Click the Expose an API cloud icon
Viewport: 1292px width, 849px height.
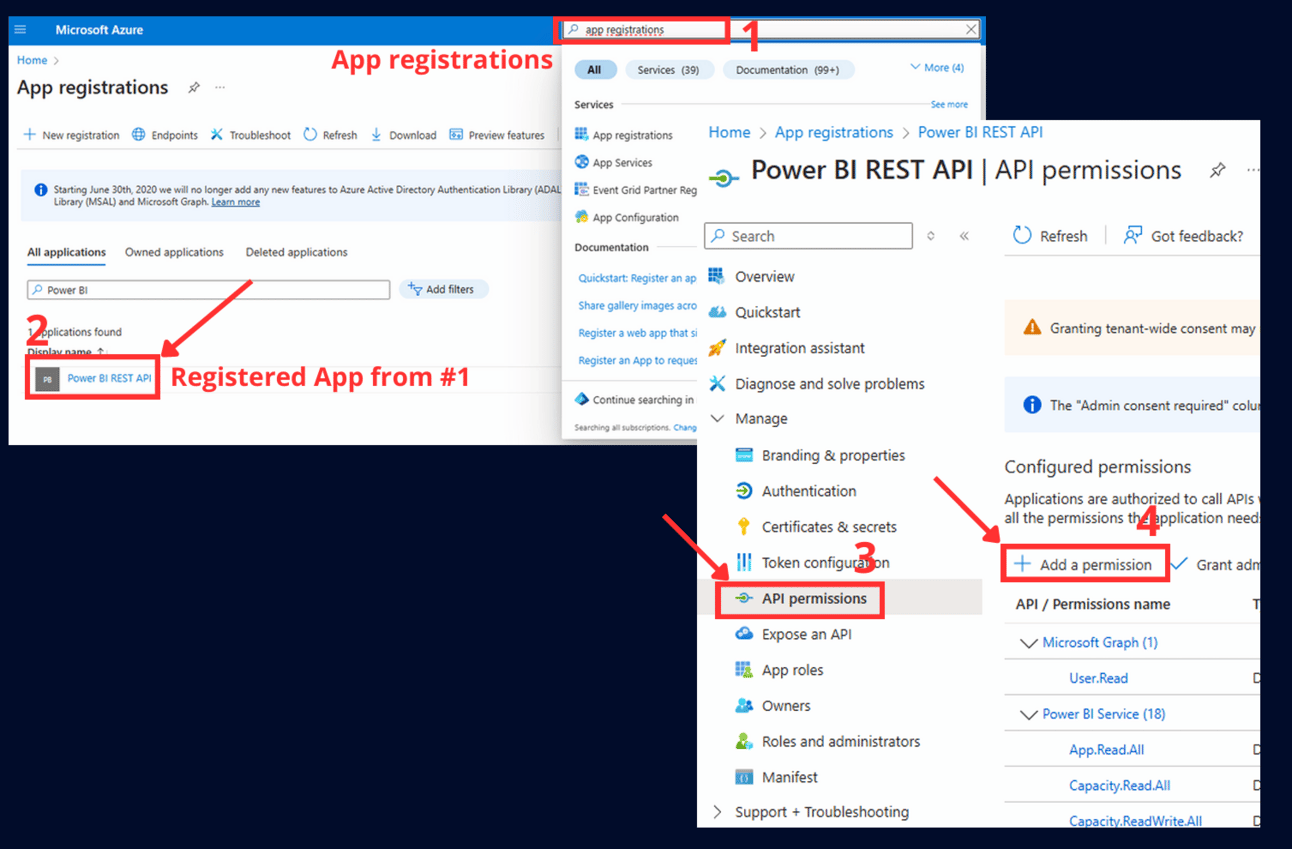[x=743, y=634]
